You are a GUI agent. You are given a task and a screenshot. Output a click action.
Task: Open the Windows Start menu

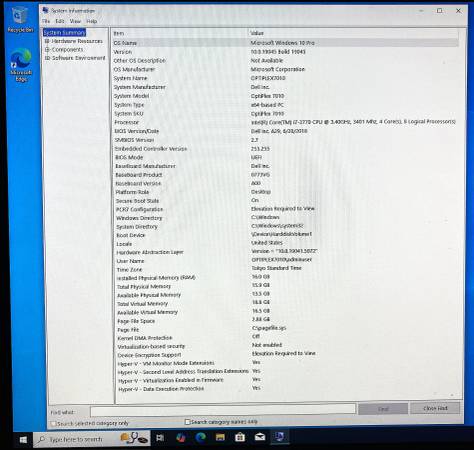point(23,440)
